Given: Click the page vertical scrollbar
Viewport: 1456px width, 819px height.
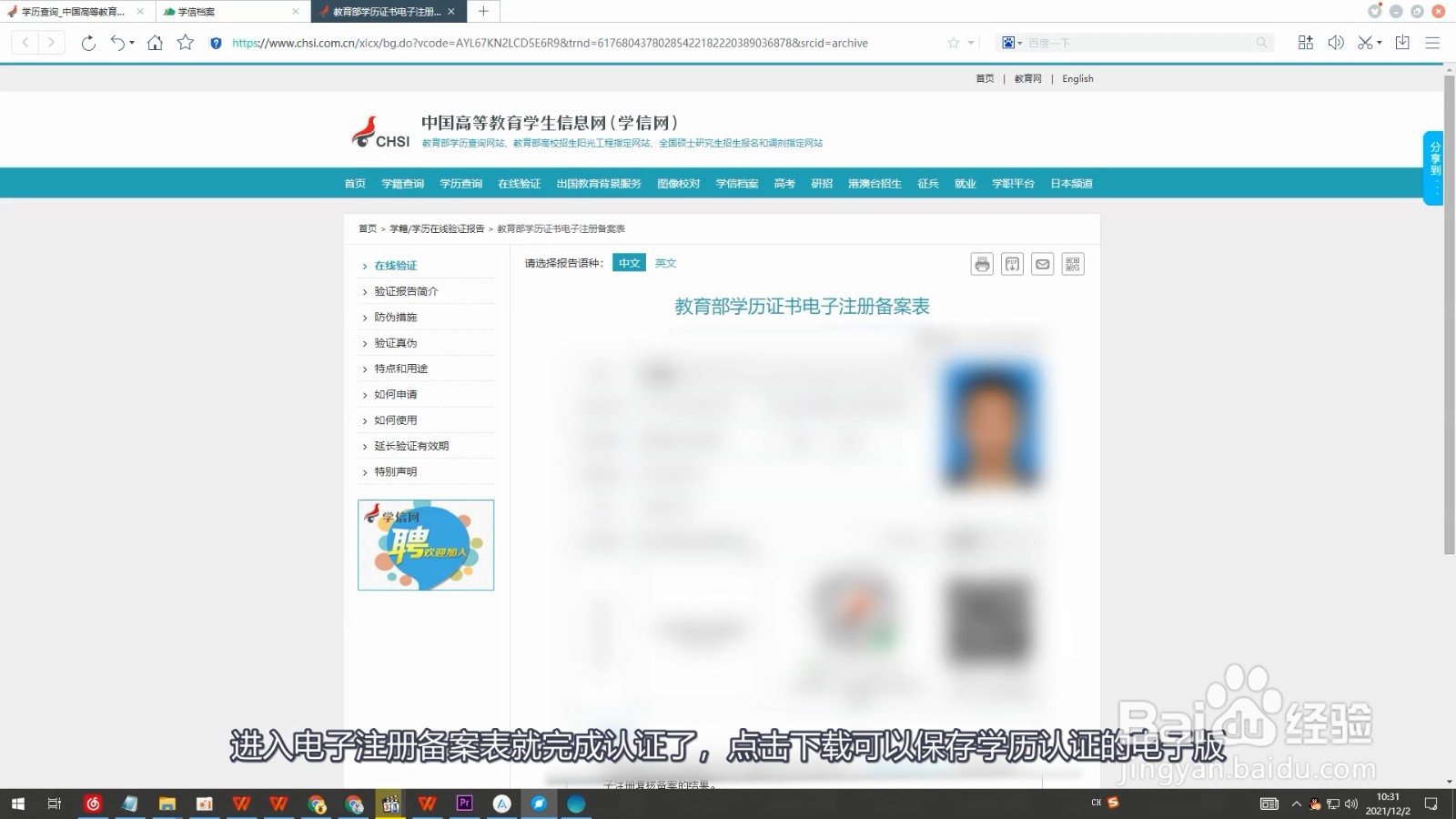Looking at the screenshot, I should point(1449,315).
